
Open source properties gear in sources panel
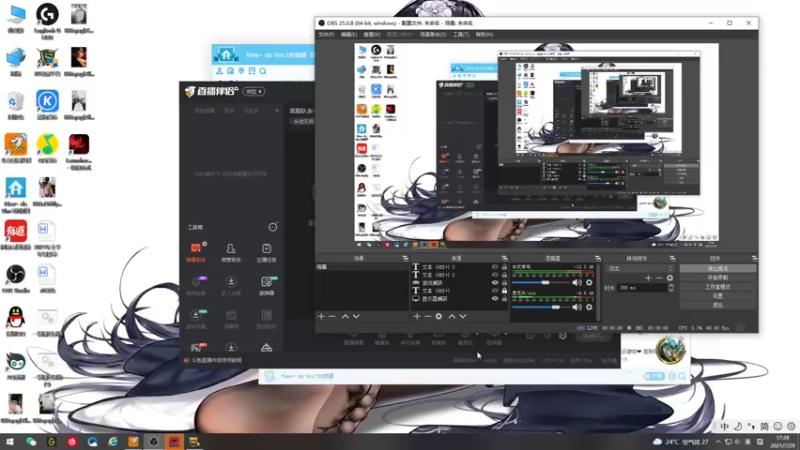(x=439, y=316)
